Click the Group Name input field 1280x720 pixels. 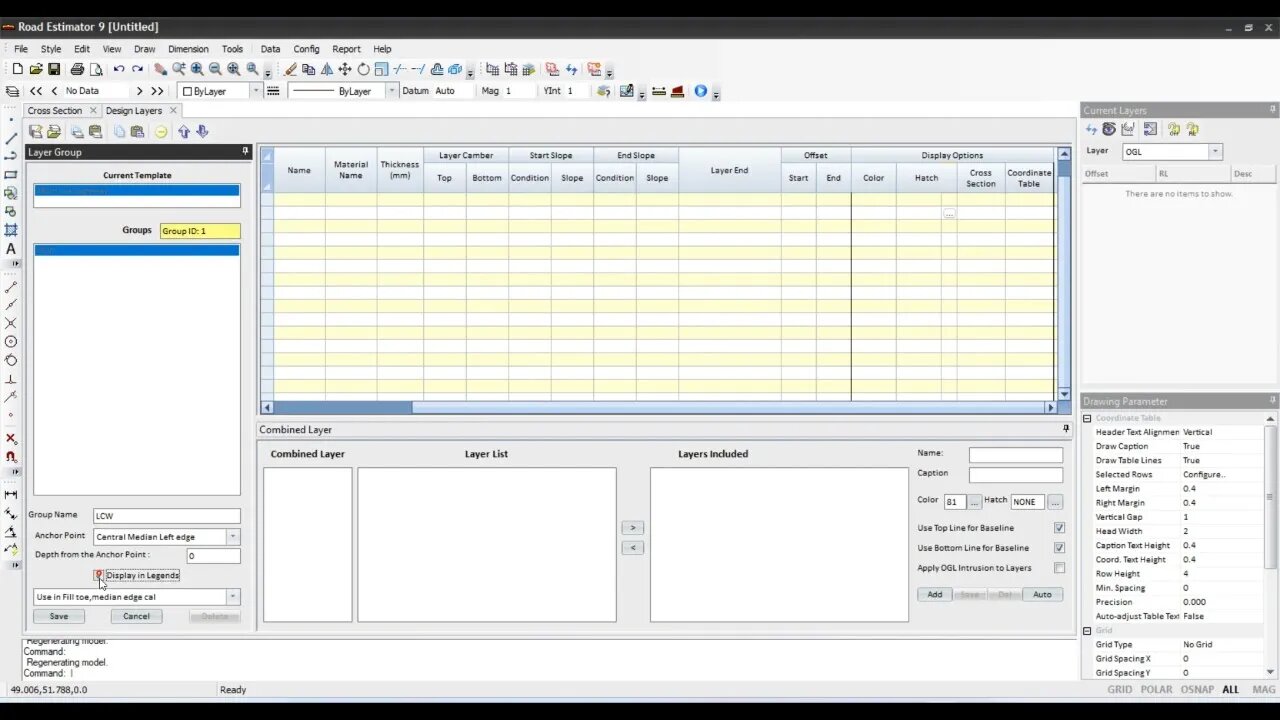click(167, 516)
